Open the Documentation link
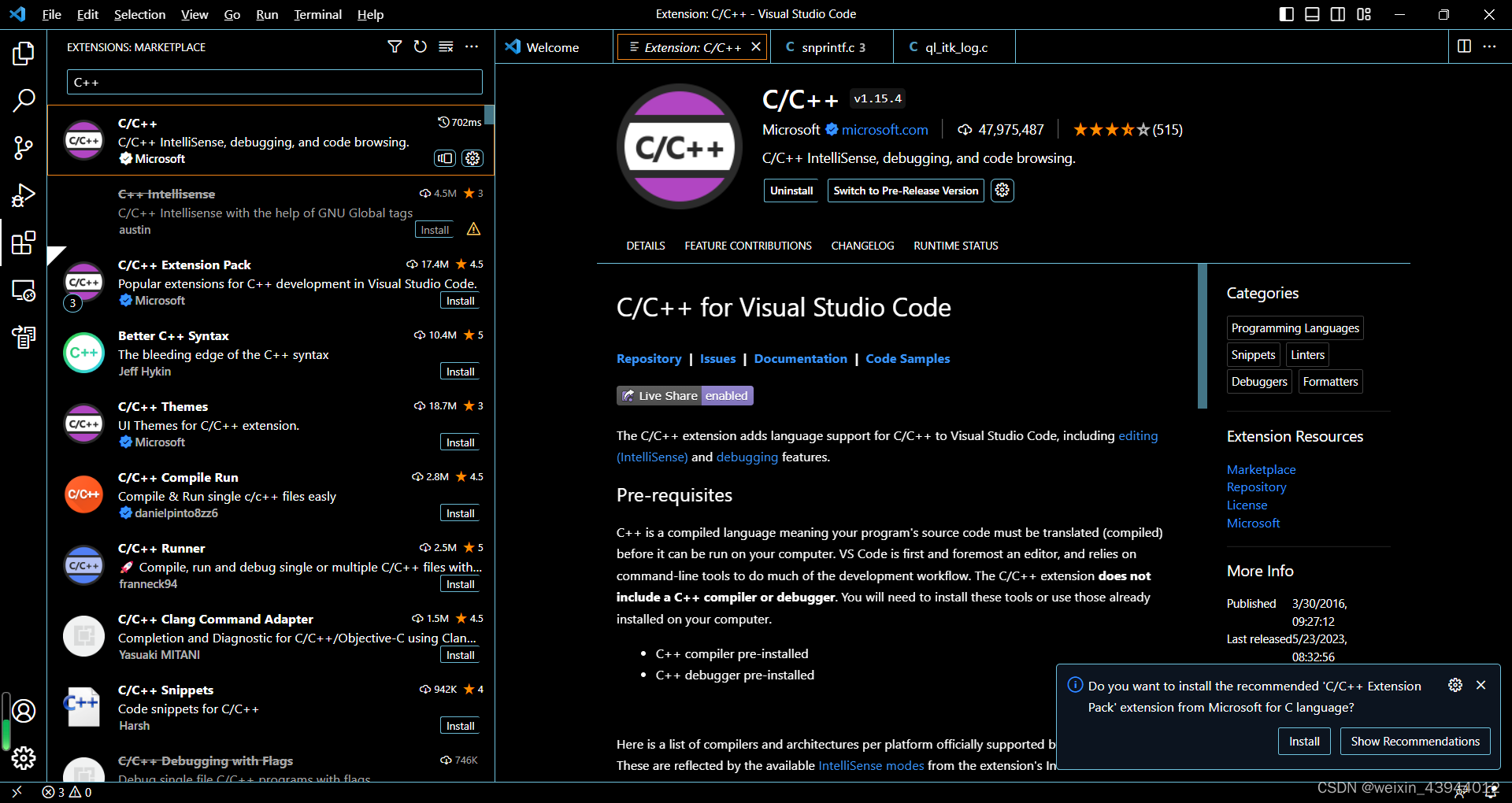The height and width of the screenshot is (803, 1512). coord(800,358)
